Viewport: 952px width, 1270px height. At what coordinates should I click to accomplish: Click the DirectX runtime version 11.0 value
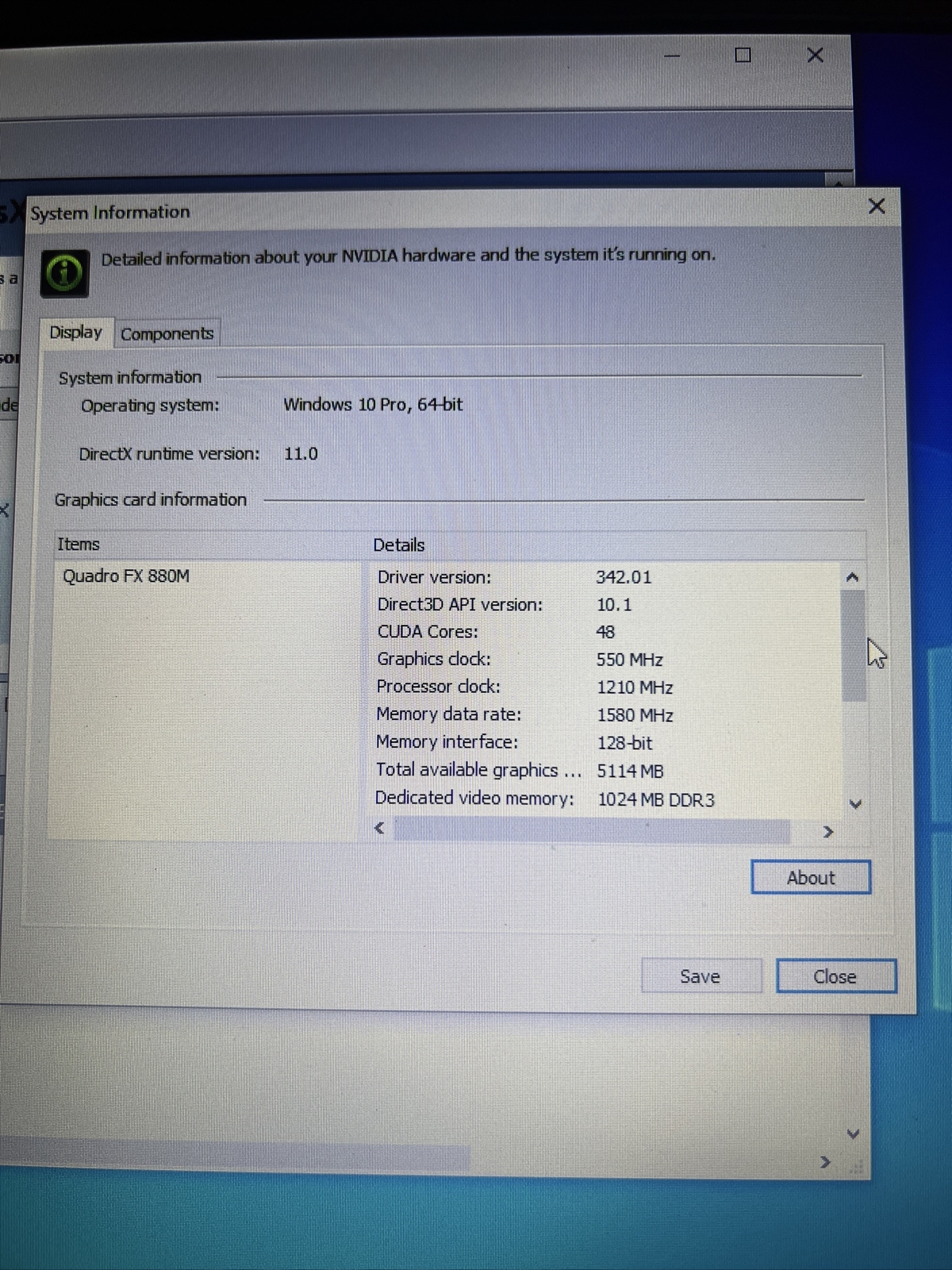coord(301,453)
